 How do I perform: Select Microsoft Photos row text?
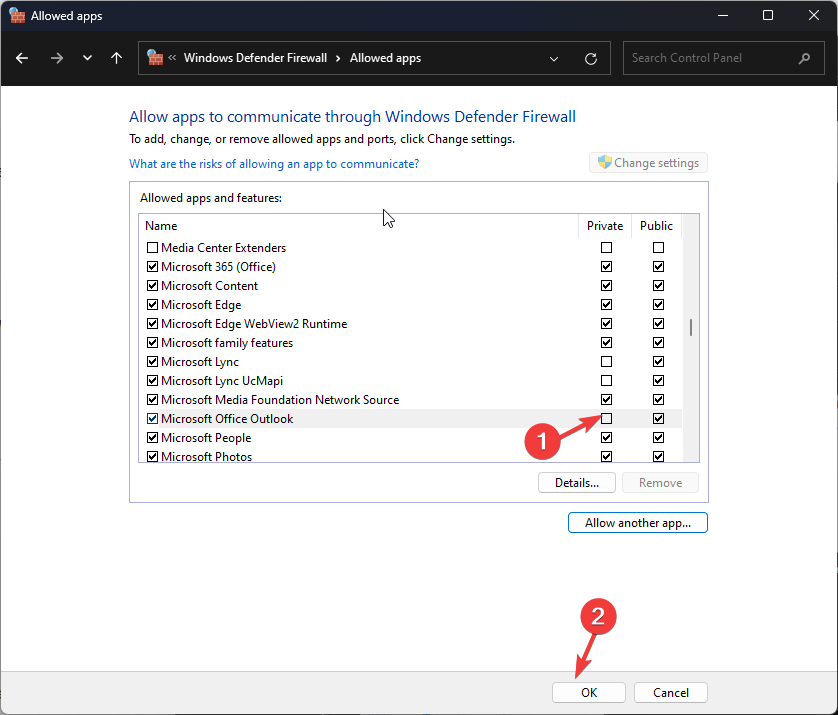point(206,456)
